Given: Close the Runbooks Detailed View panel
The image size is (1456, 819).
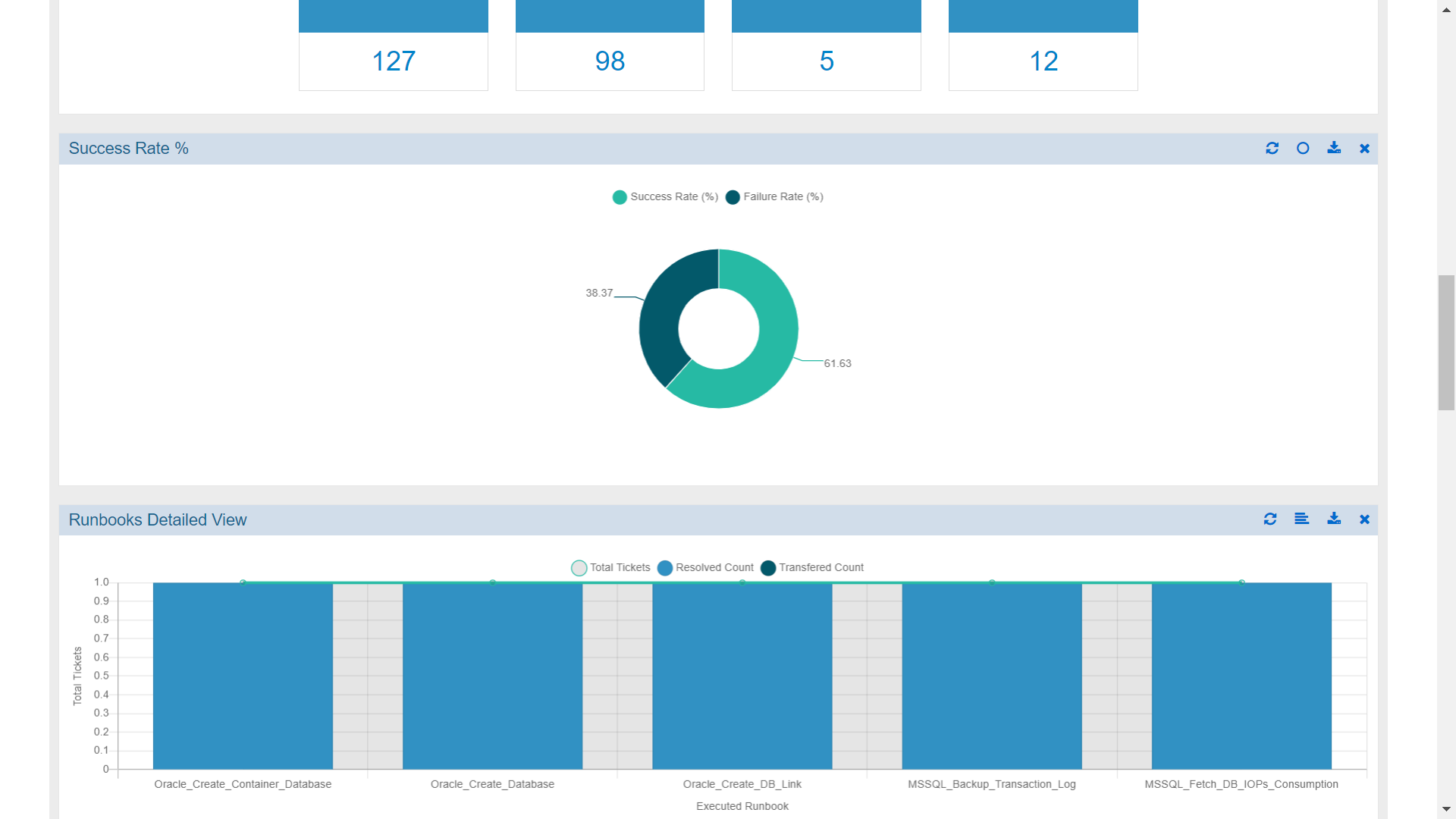Looking at the screenshot, I should coord(1364,519).
